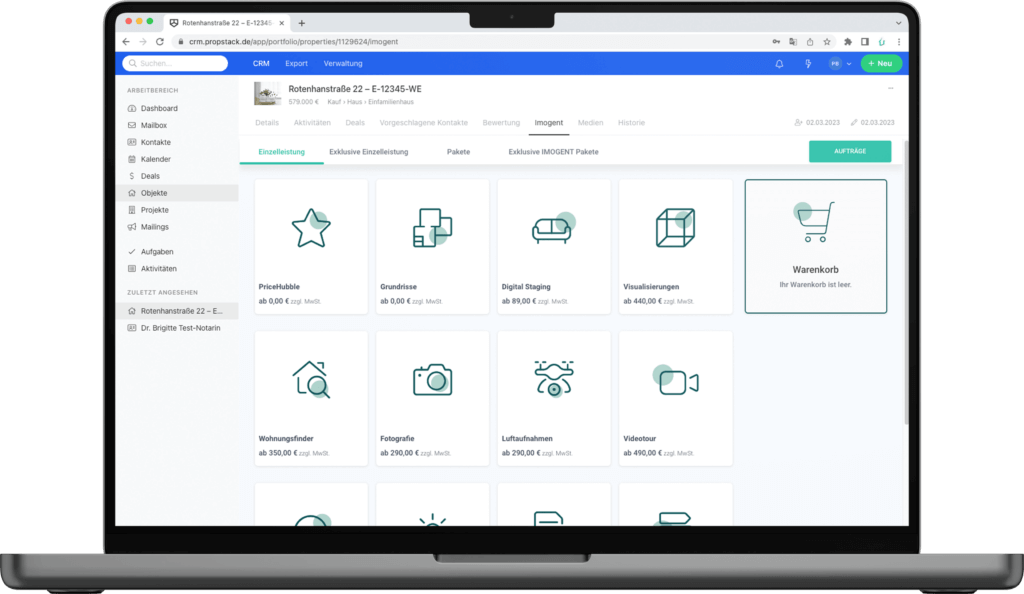Screen dimensions: 1024x594
Task: Open Projekte in the sidebar
Action: coord(177,210)
